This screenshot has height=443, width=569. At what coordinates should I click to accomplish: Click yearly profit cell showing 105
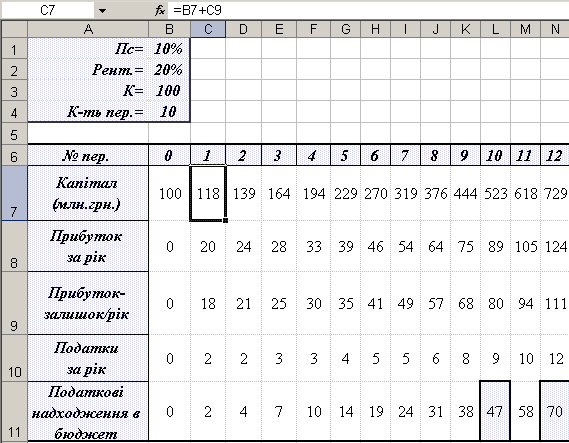pos(525,246)
